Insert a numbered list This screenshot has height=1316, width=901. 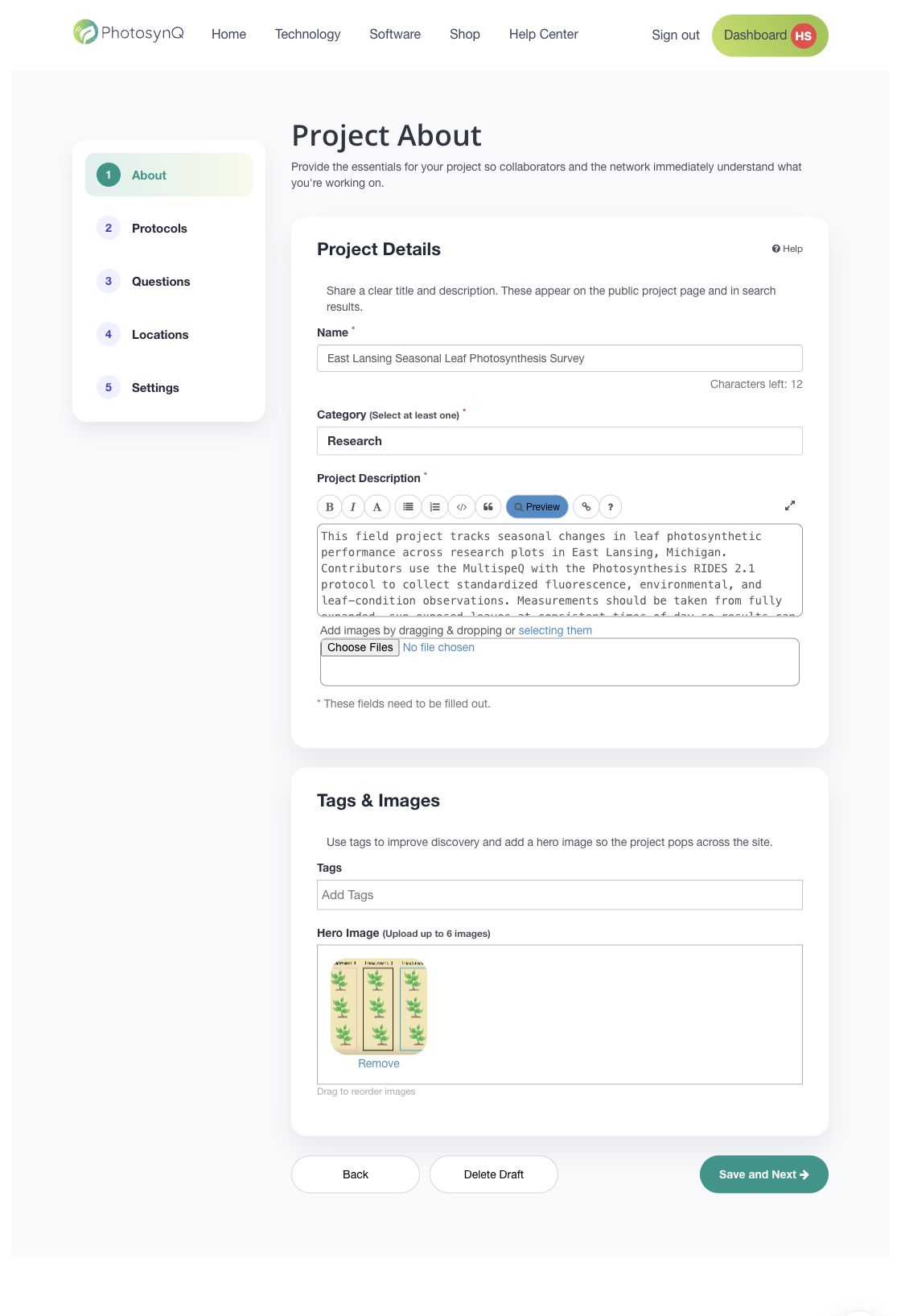click(x=434, y=507)
